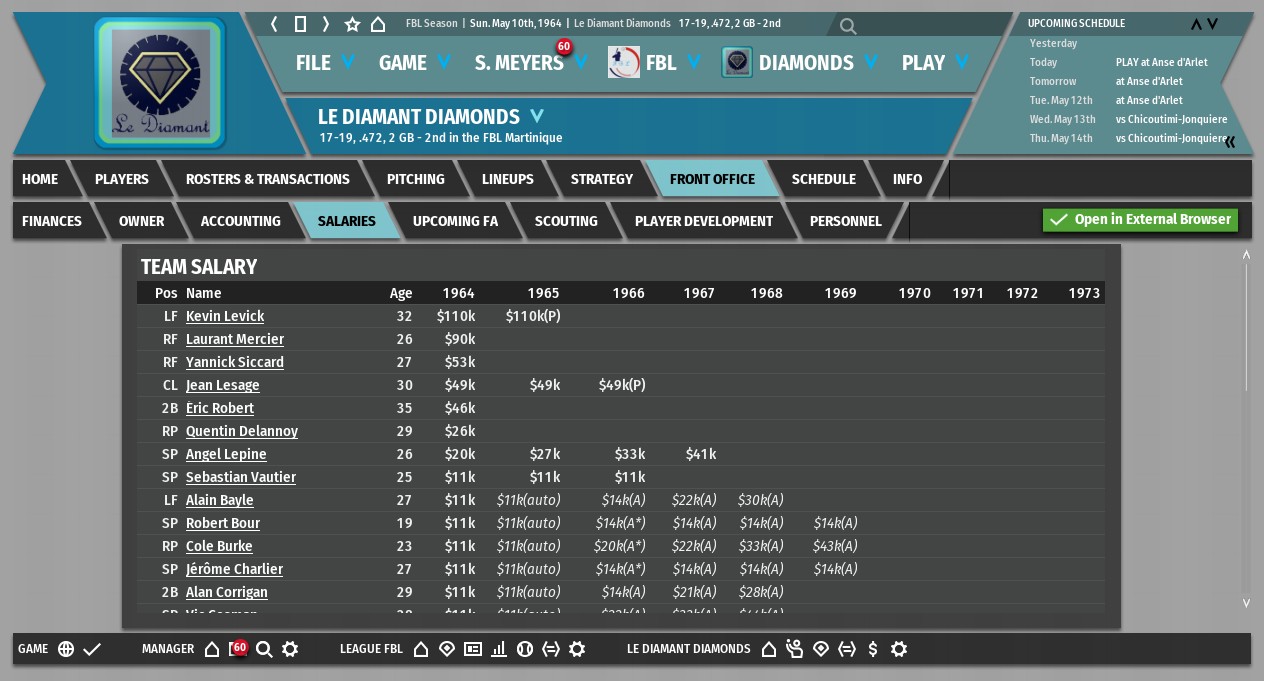1264x681 pixels.
Task: Open the SCOUTING sub-tab
Action: 566,221
